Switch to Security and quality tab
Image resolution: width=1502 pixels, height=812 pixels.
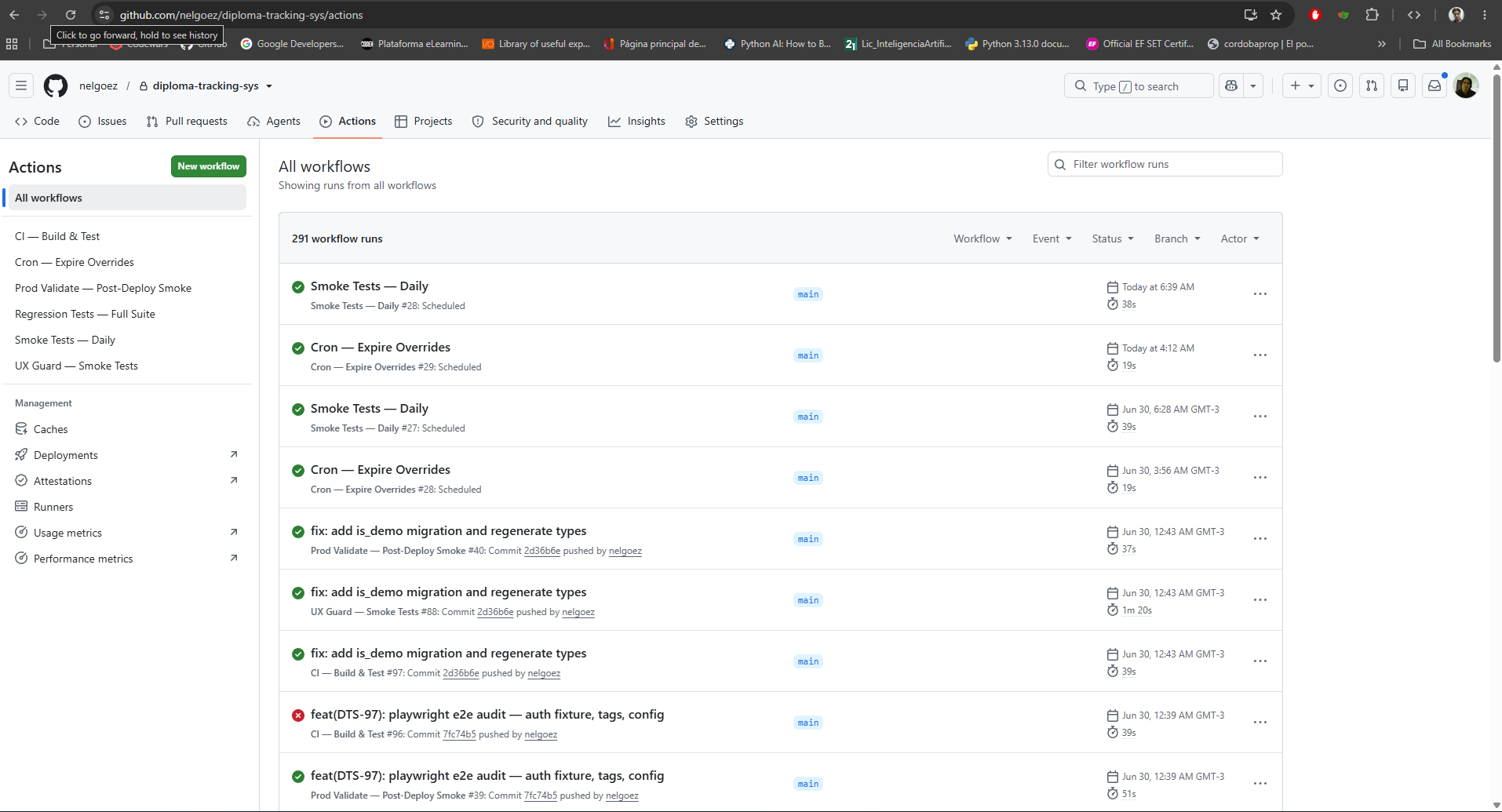point(530,121)
